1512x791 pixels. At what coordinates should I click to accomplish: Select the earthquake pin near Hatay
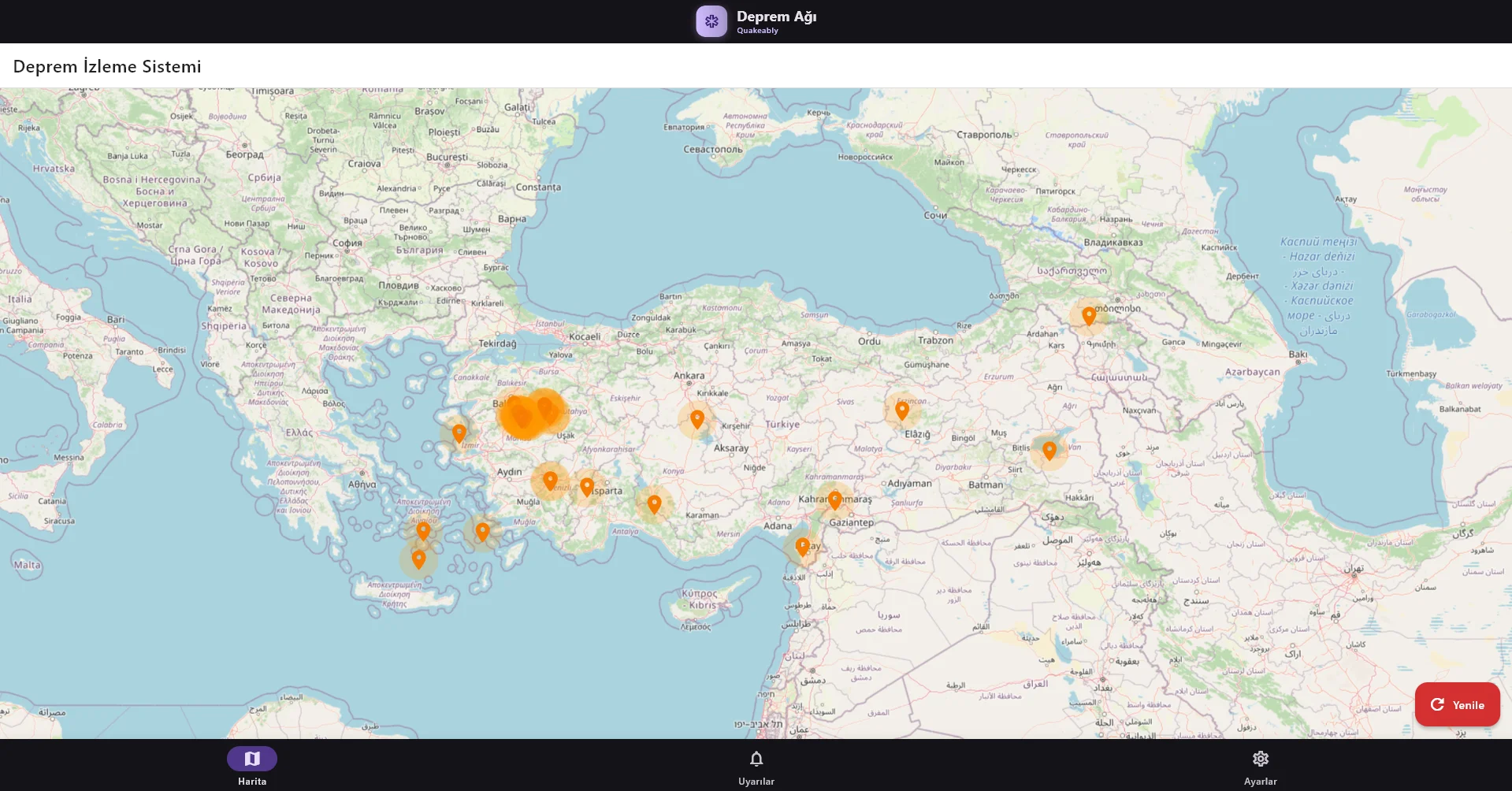tap(802, 546)
